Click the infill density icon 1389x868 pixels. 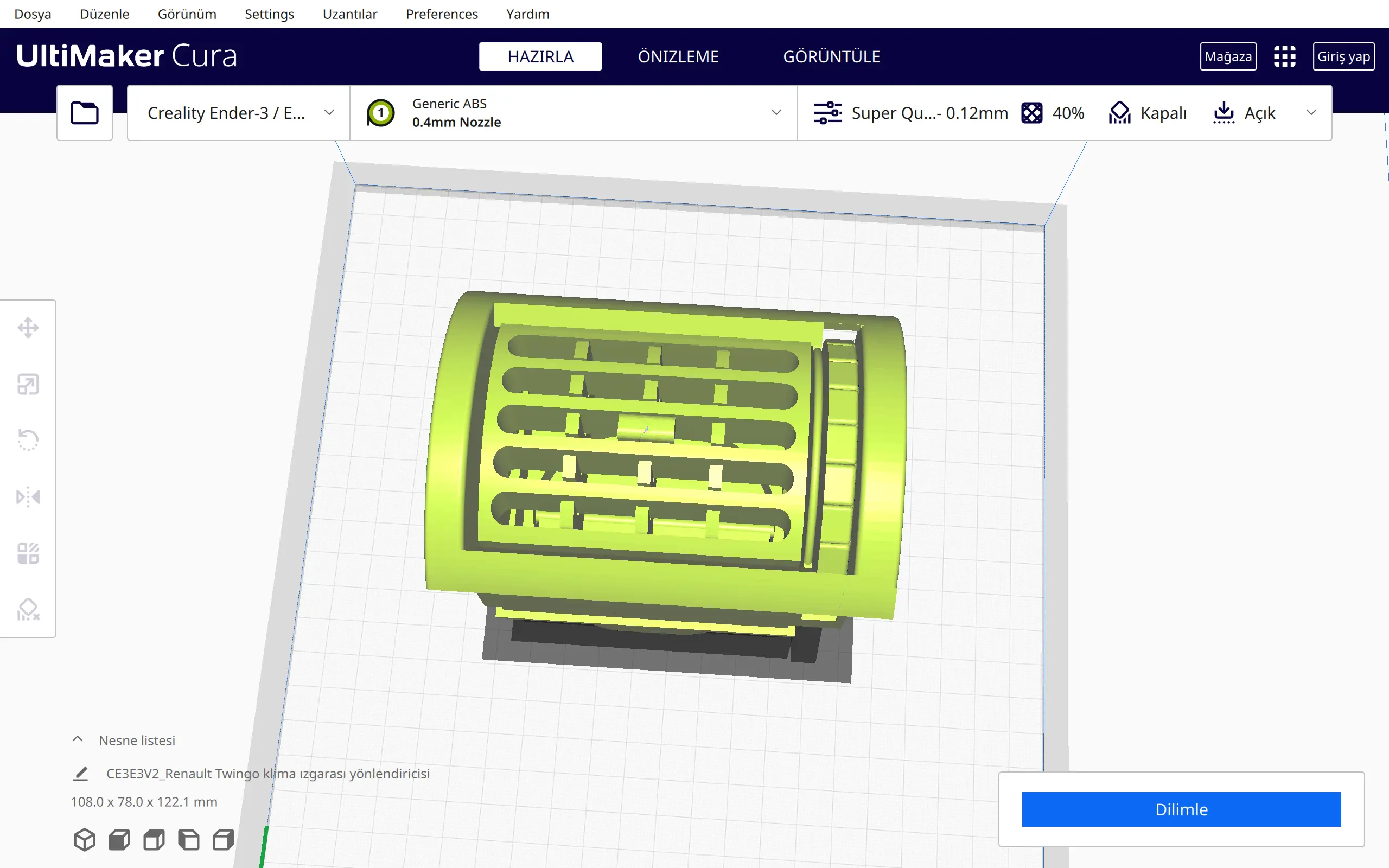tap(1031, 113)
